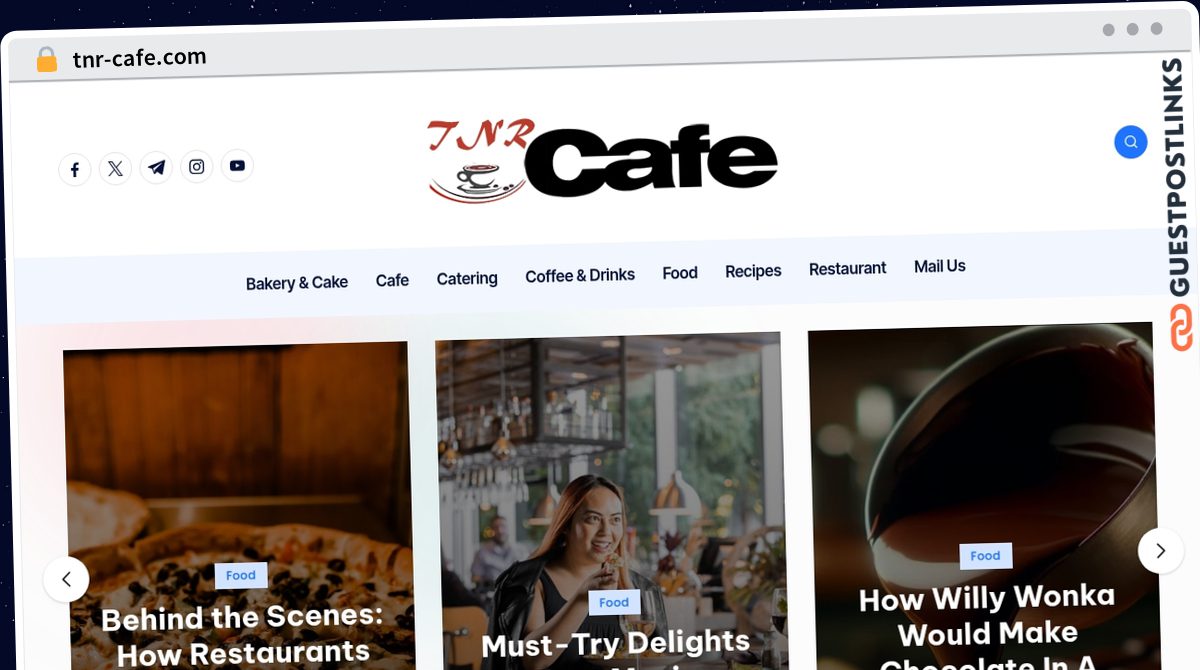Open the Telegram social icon
The image size is (1200, 670).
156,167
